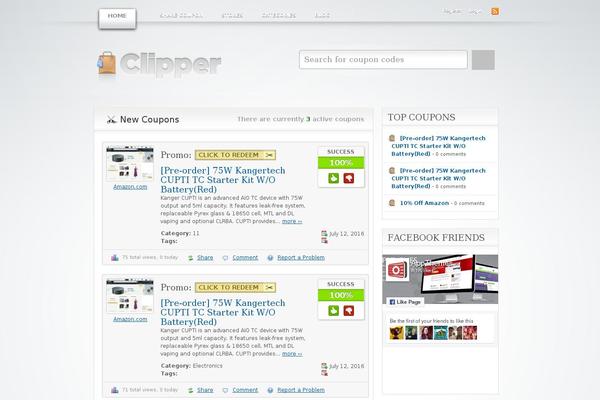This screenshot has height=400, width=600.
Task: Open the Kangertech coupon title in Electronics category
Action: point(223,312)
